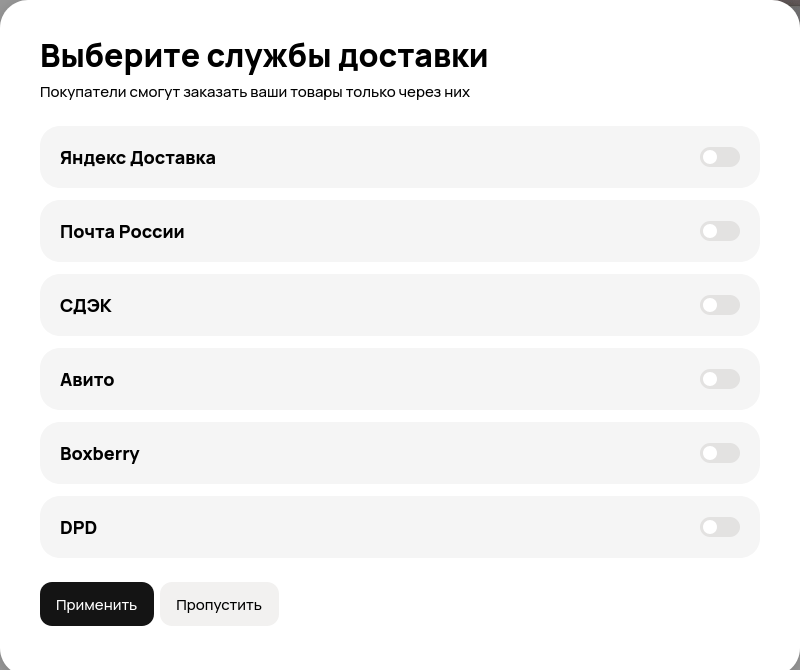Enable the Яндекс Доставка toggle
800x670 pixels.
click(719, 157)
